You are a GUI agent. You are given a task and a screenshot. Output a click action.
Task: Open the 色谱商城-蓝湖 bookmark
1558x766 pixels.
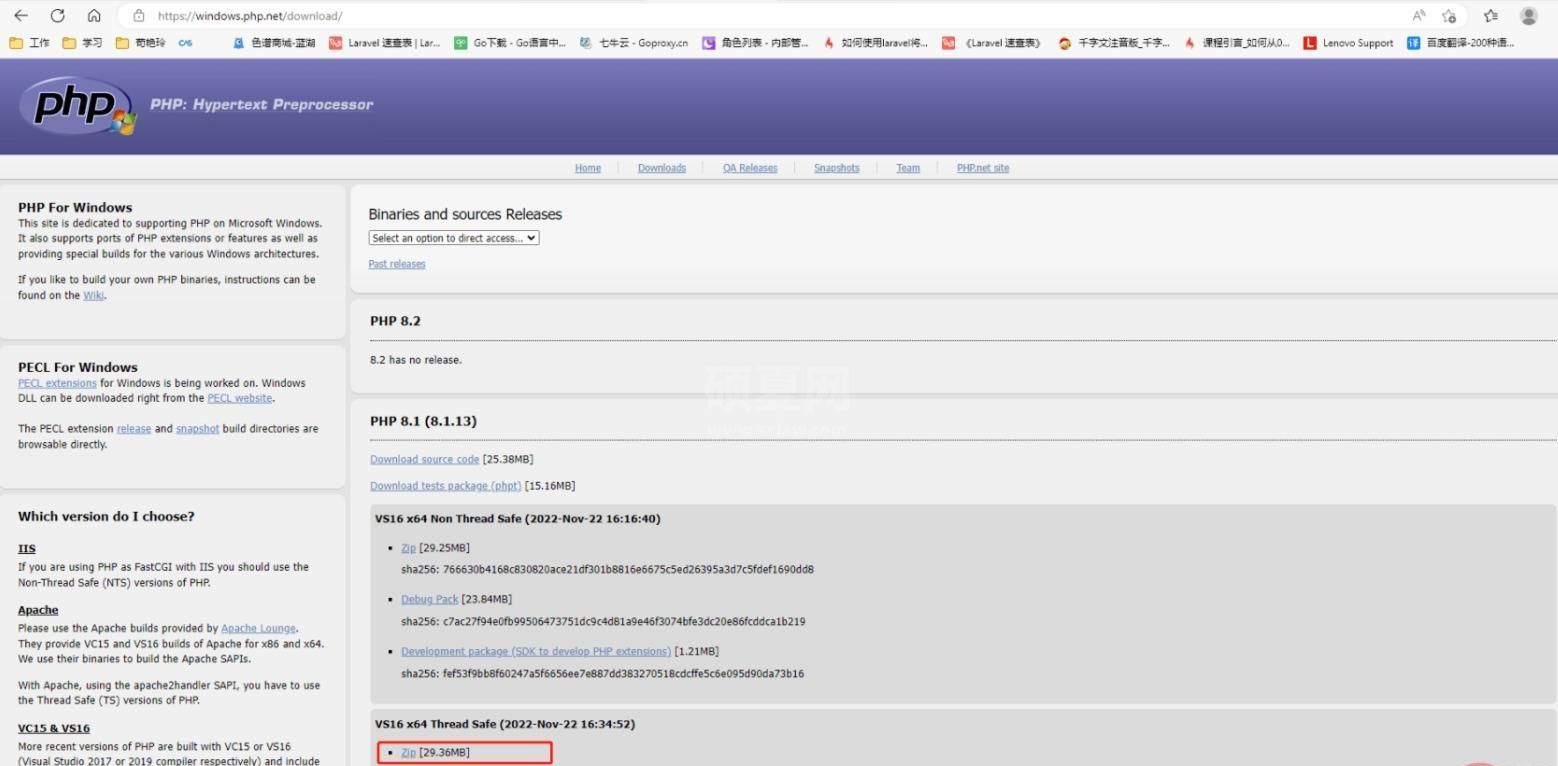coord(274,43)
